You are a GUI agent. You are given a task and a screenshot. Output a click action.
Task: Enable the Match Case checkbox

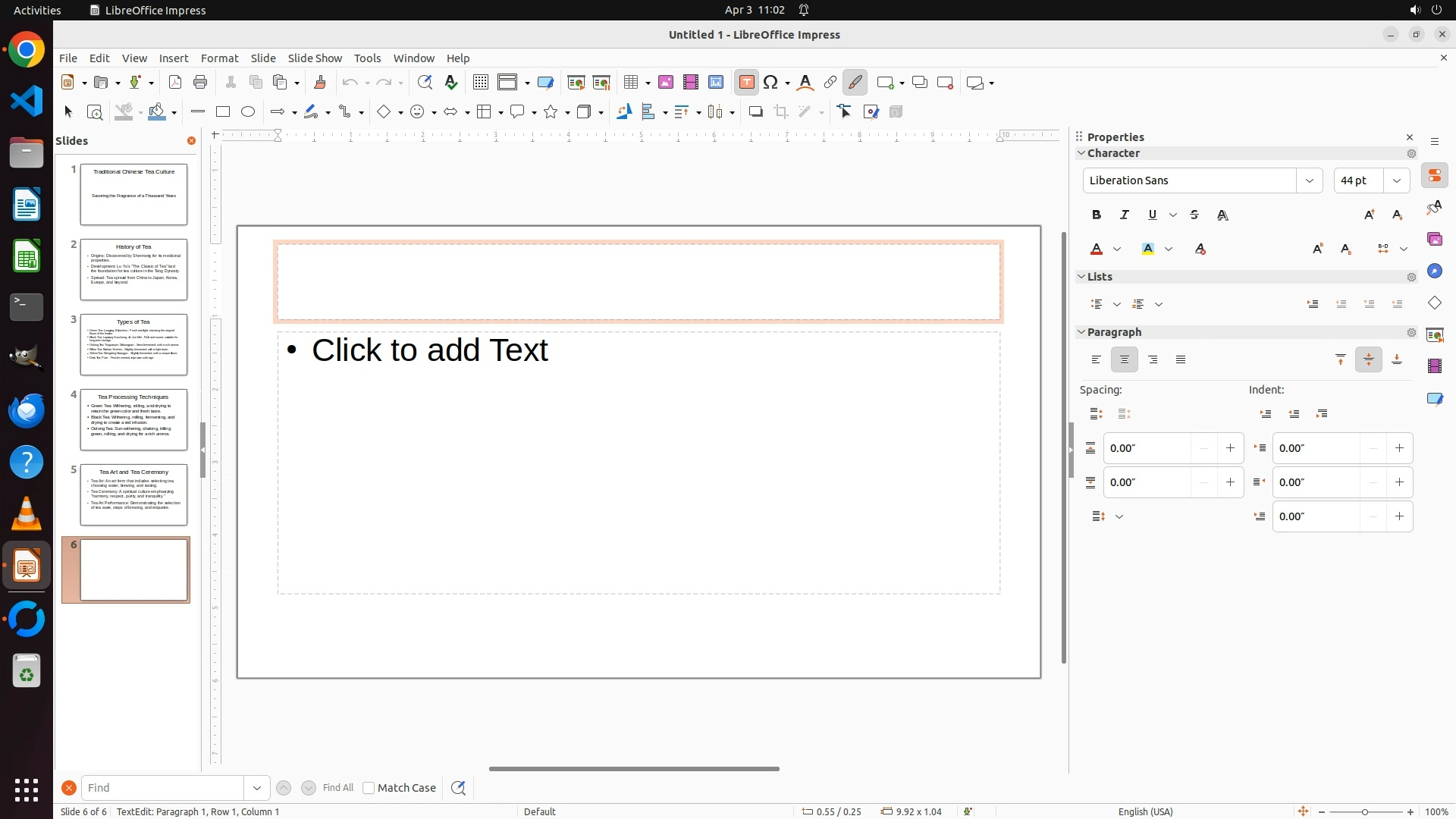point(369,788)
